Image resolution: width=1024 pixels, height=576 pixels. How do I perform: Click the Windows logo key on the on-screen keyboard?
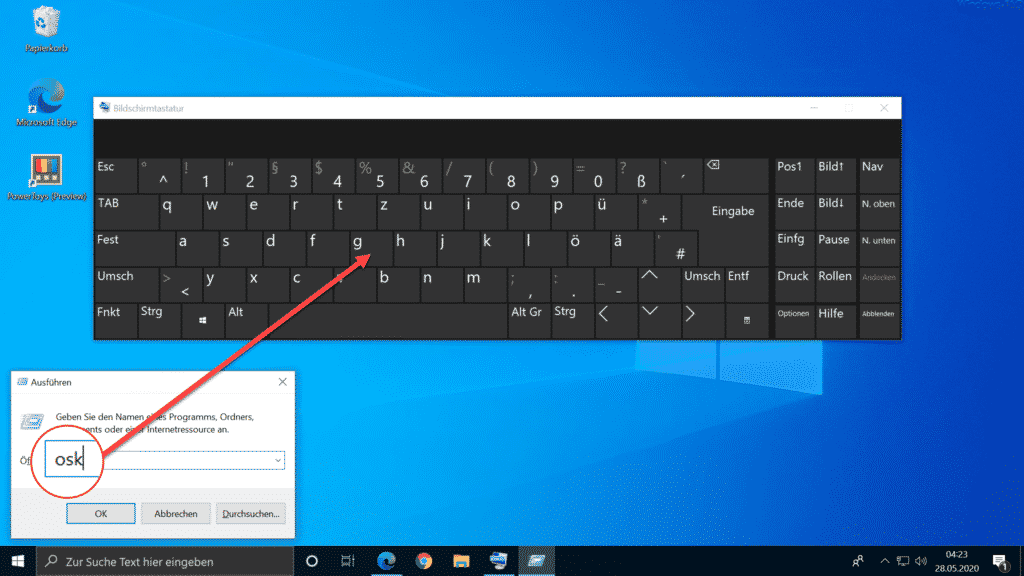202,320
